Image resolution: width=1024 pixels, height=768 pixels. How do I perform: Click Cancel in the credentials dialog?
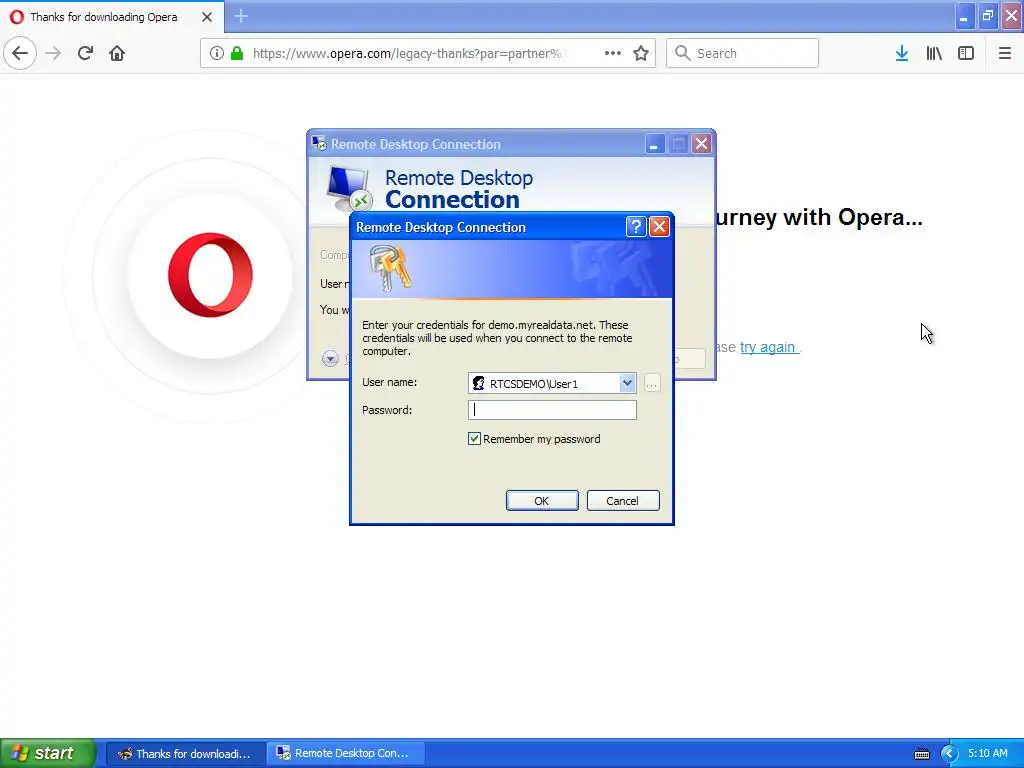(x=623, y=501)
